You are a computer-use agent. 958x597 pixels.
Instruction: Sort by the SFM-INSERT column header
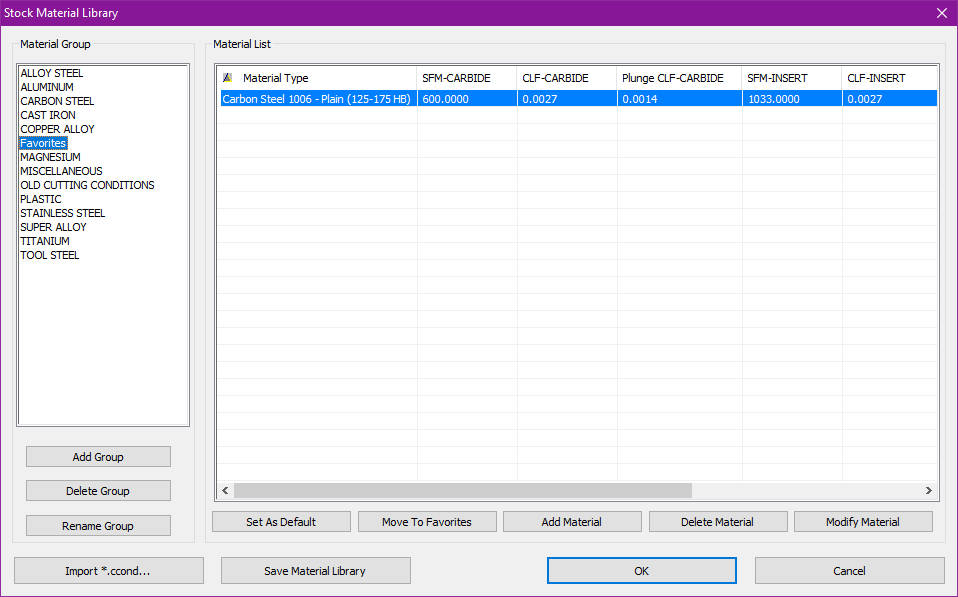778,78
